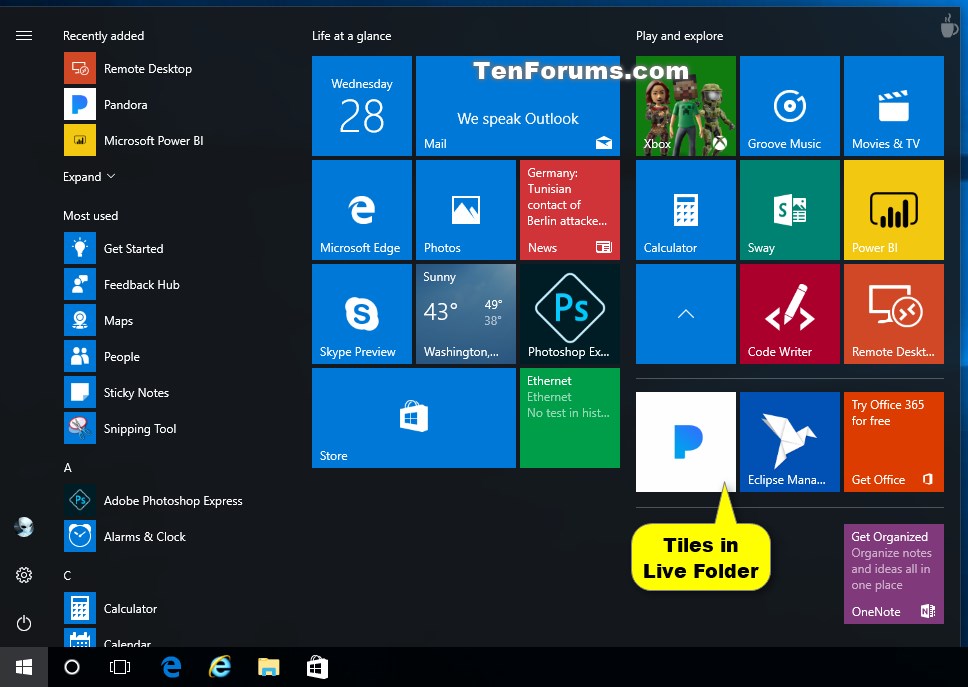This screenshot has height=687, width=968.
Task: Open the Calculator tile in Play and explore
Action: (686, 210)
